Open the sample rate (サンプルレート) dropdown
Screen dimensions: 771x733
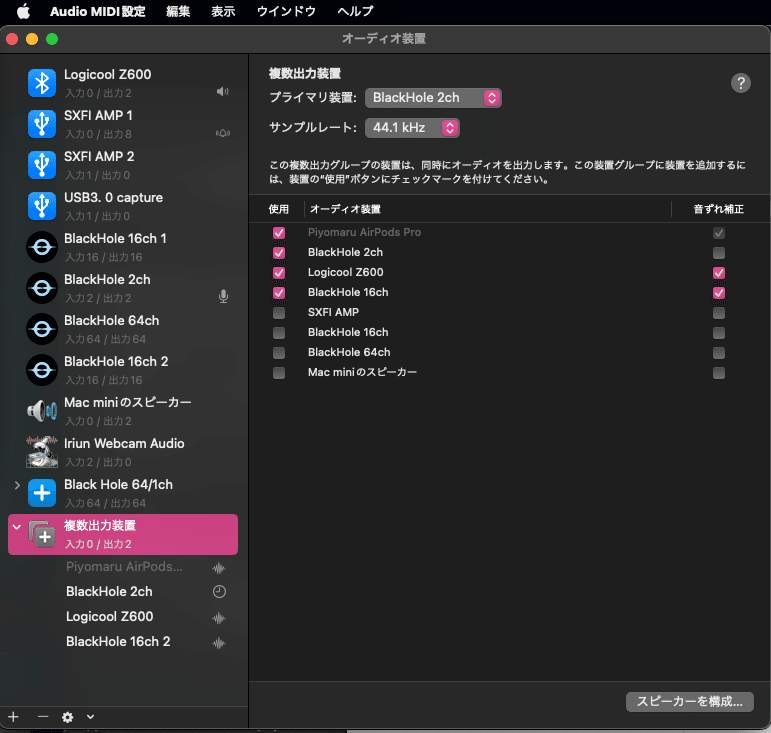point(412,128)
